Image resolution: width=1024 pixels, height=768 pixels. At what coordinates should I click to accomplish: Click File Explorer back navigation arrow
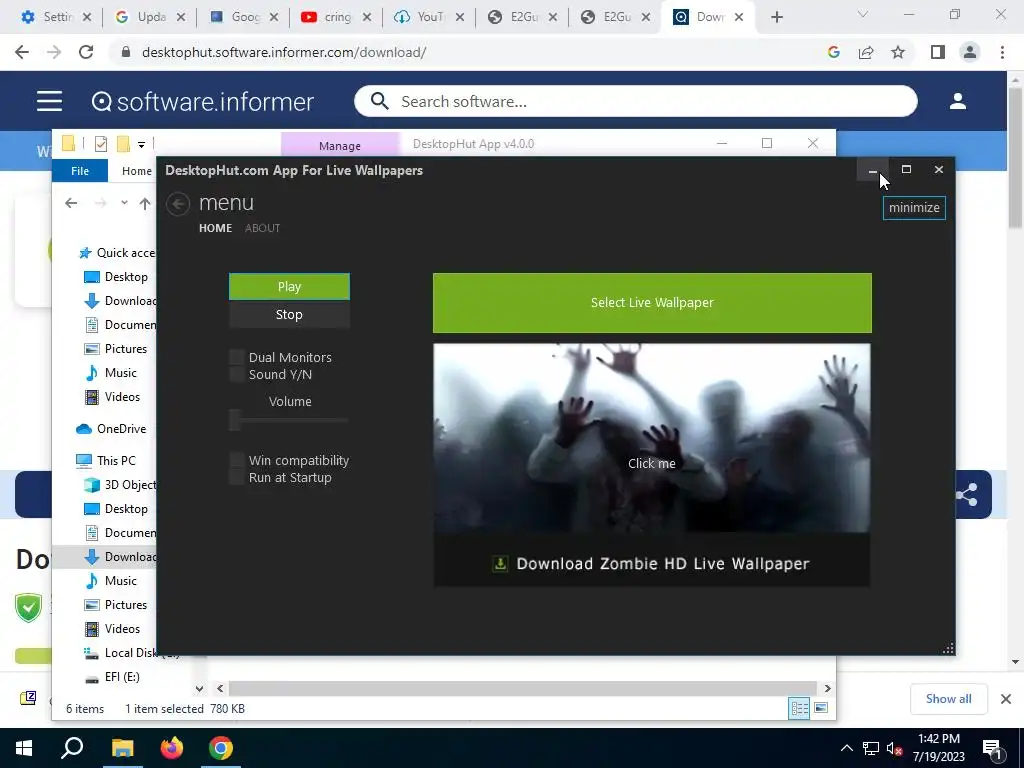[x=71, y=204]
